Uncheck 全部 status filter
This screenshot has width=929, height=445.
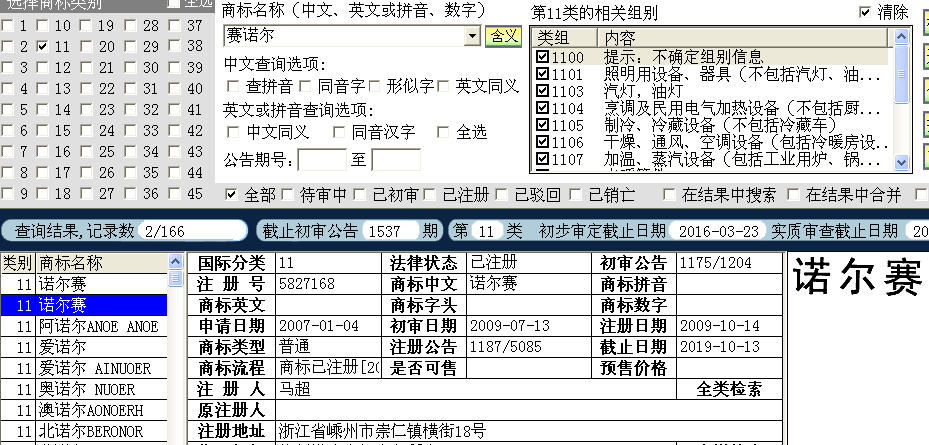[x=232, y=195]
